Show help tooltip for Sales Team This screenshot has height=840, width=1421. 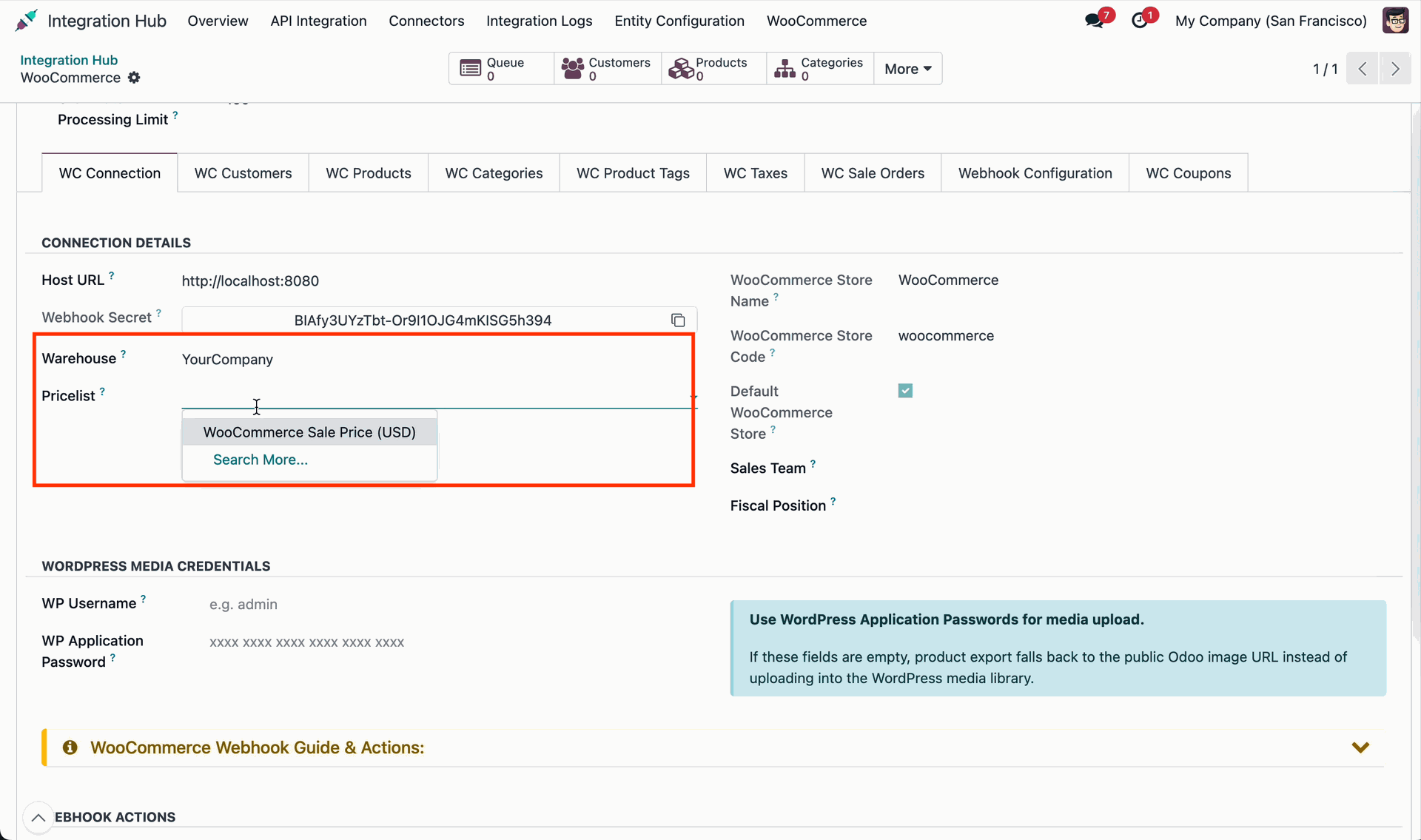[813, 464]
